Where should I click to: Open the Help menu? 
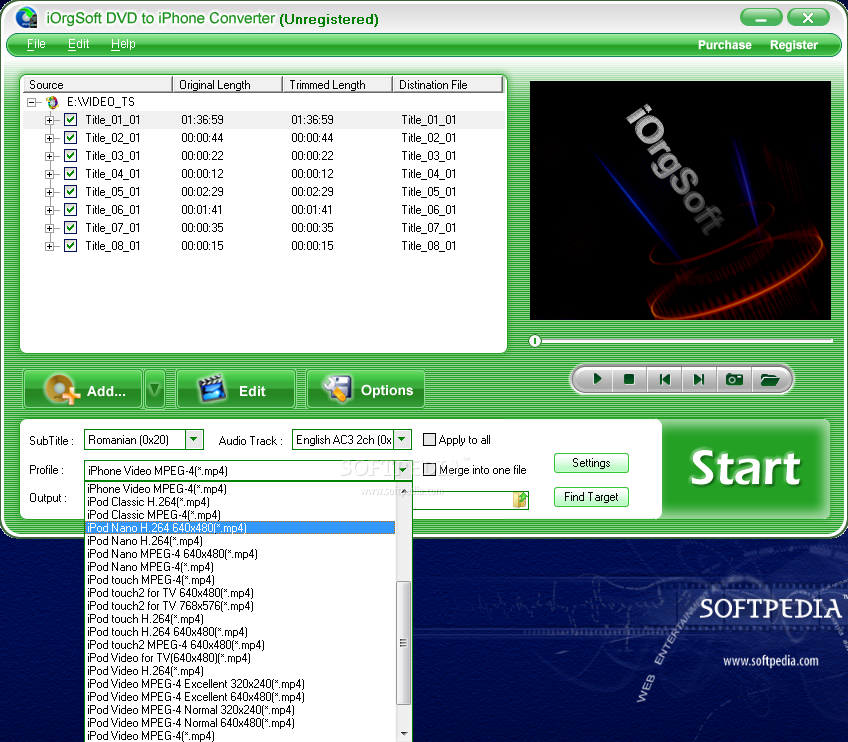point(123,44)
